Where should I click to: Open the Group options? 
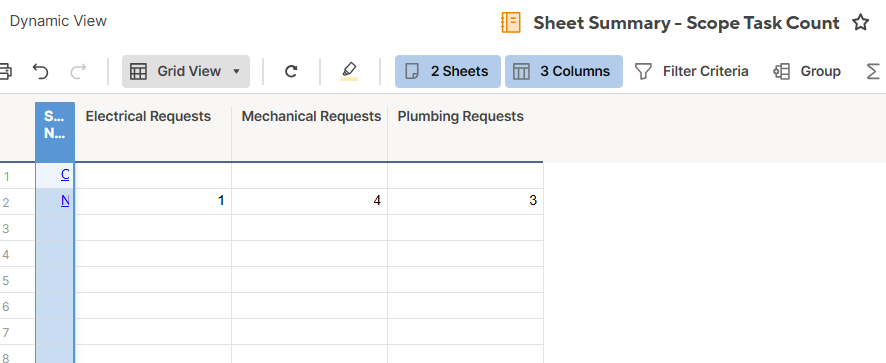[807, 71]
